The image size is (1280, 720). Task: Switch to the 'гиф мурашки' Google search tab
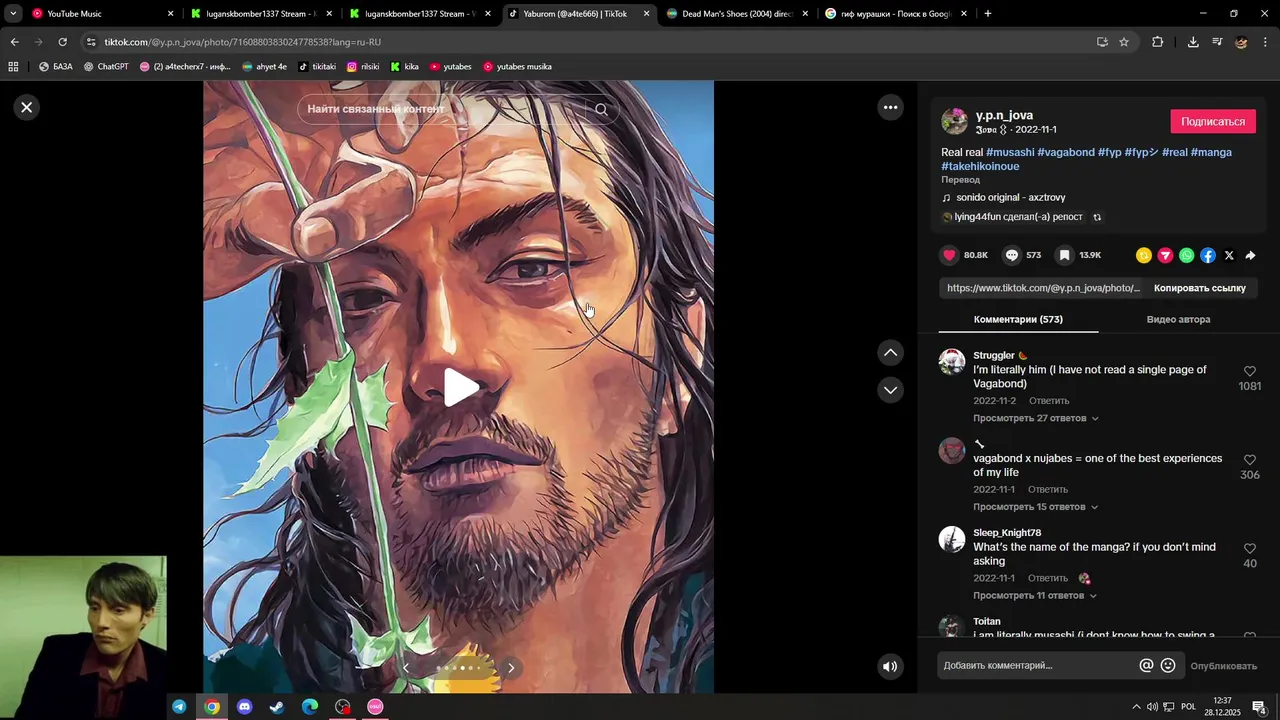coord(896,14)
